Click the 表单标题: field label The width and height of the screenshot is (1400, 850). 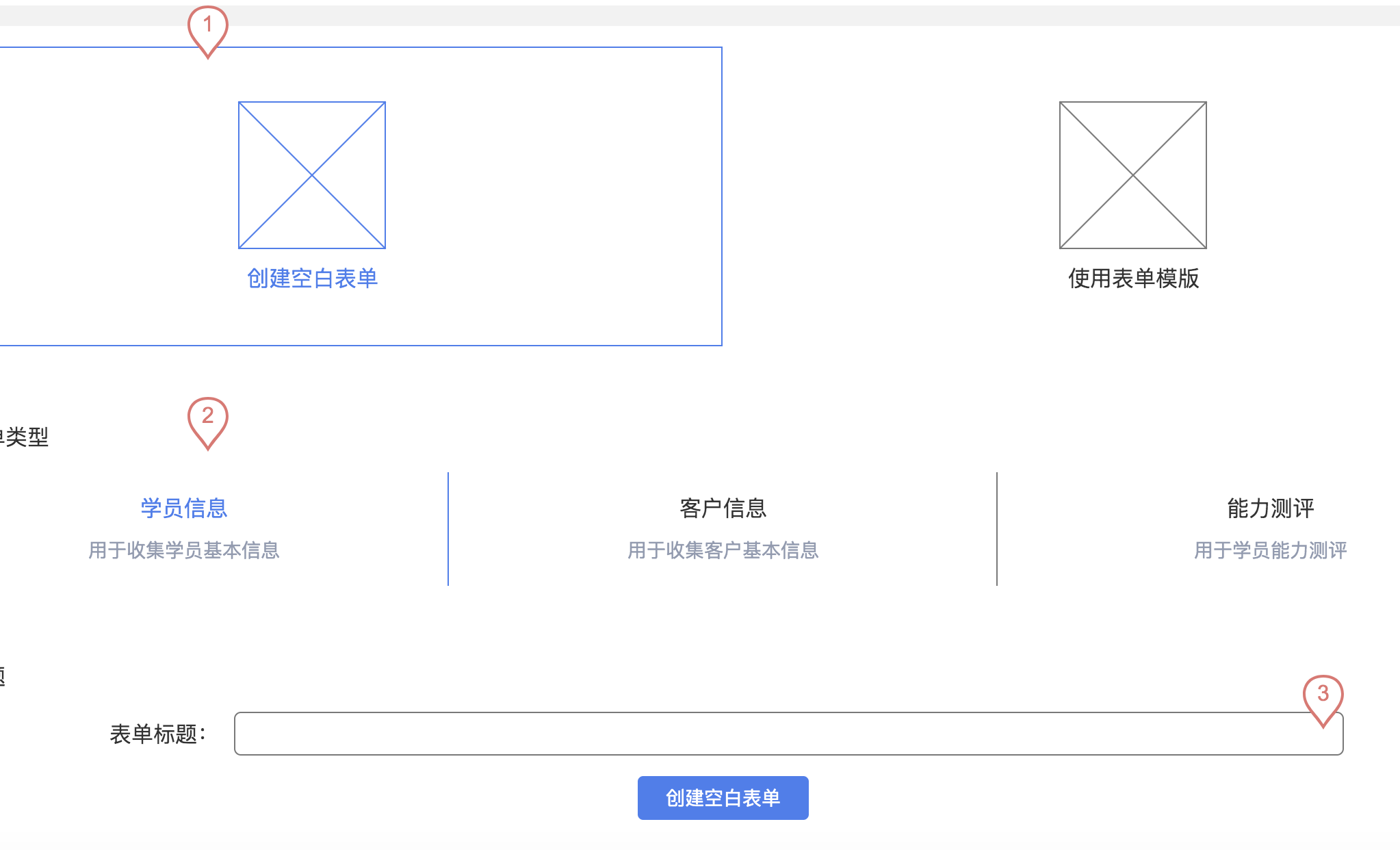(158, 734)
